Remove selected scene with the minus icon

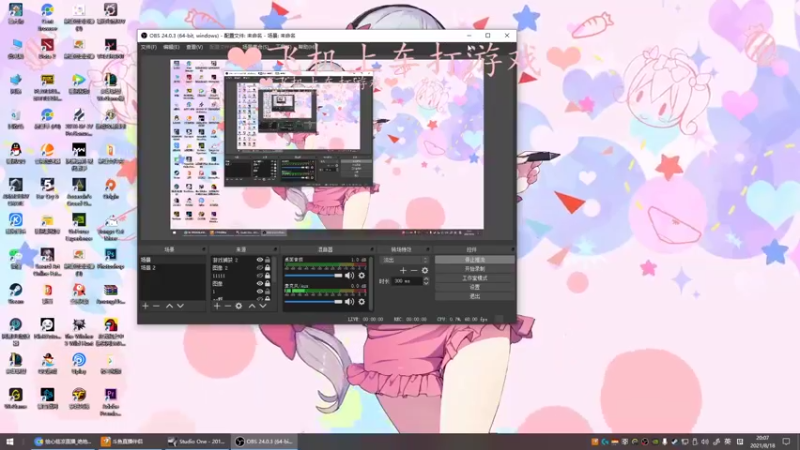(x=157, y=306)
